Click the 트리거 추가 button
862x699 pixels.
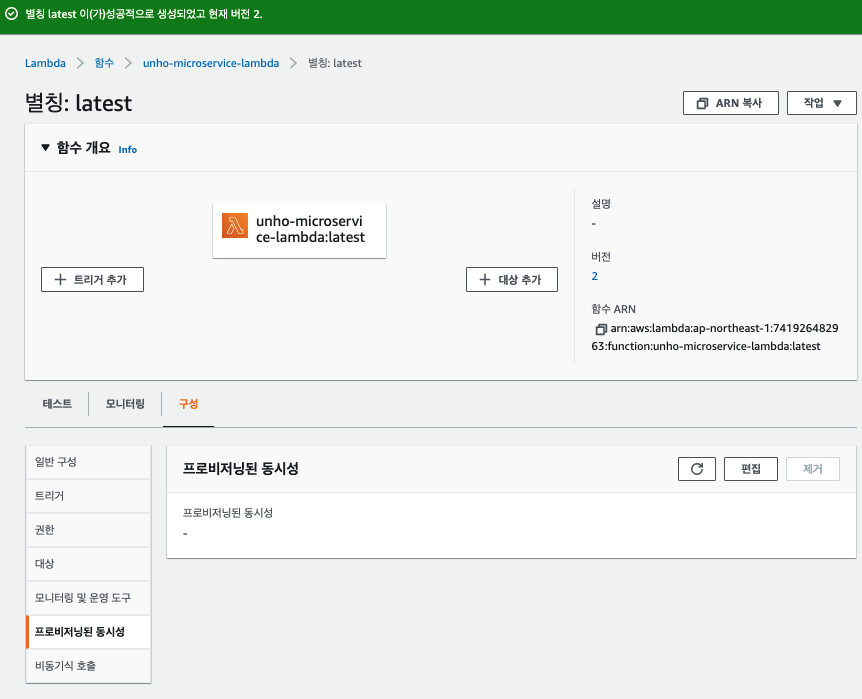coord(92,279)
